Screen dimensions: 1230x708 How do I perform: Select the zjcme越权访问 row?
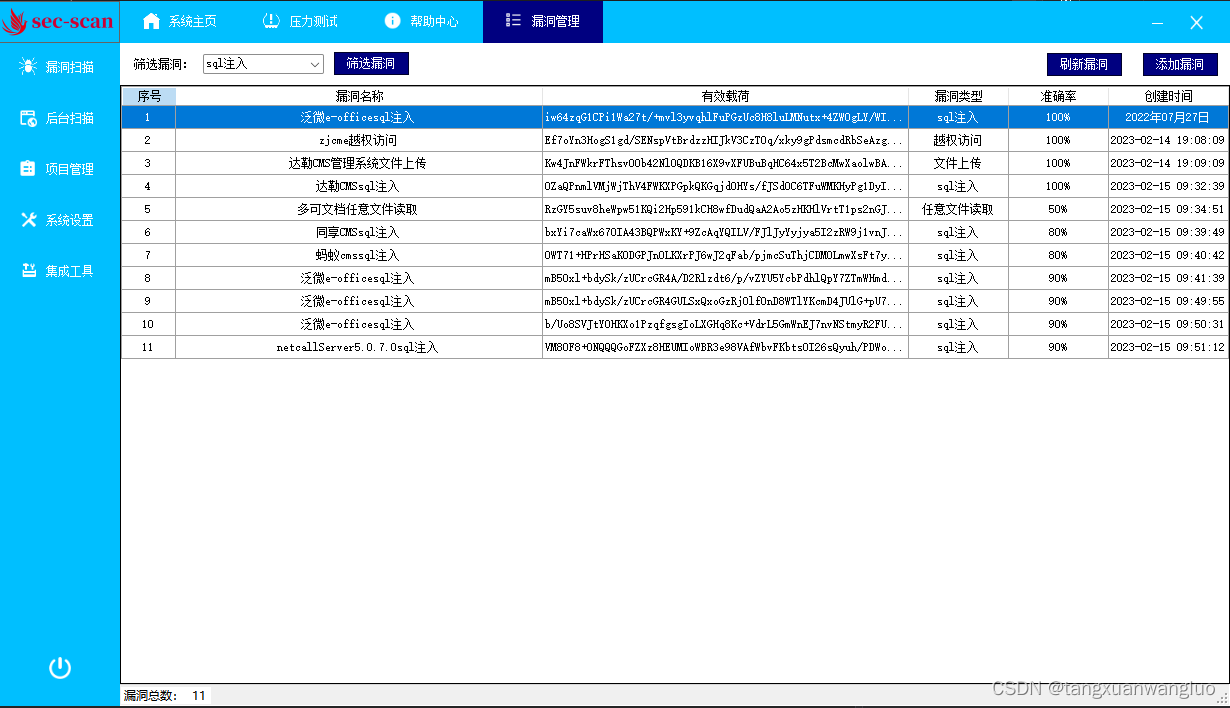point(675,140)
